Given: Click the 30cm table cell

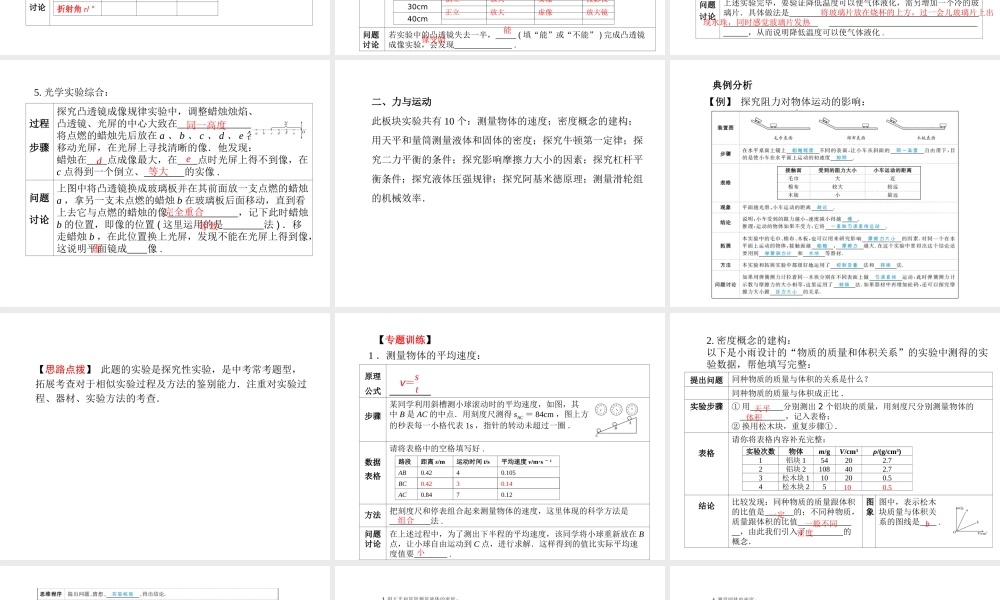Looking at the screenshot, I should click(x=418, y=6).
